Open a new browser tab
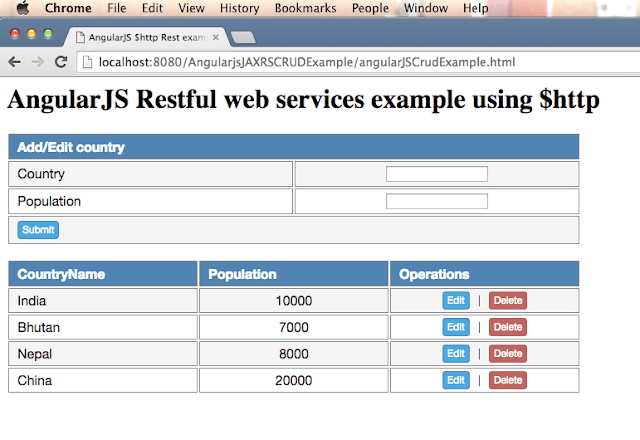The image size is (640, 440). pyautogui.click(x=243, y=38)
